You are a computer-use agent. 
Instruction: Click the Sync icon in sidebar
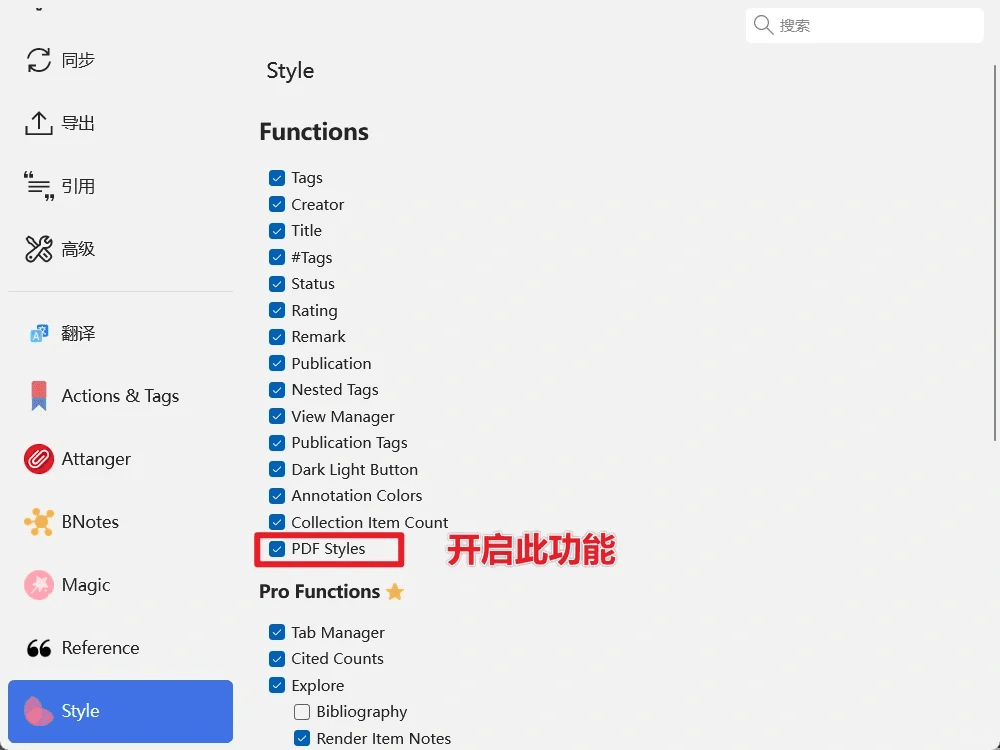point(38,60)
